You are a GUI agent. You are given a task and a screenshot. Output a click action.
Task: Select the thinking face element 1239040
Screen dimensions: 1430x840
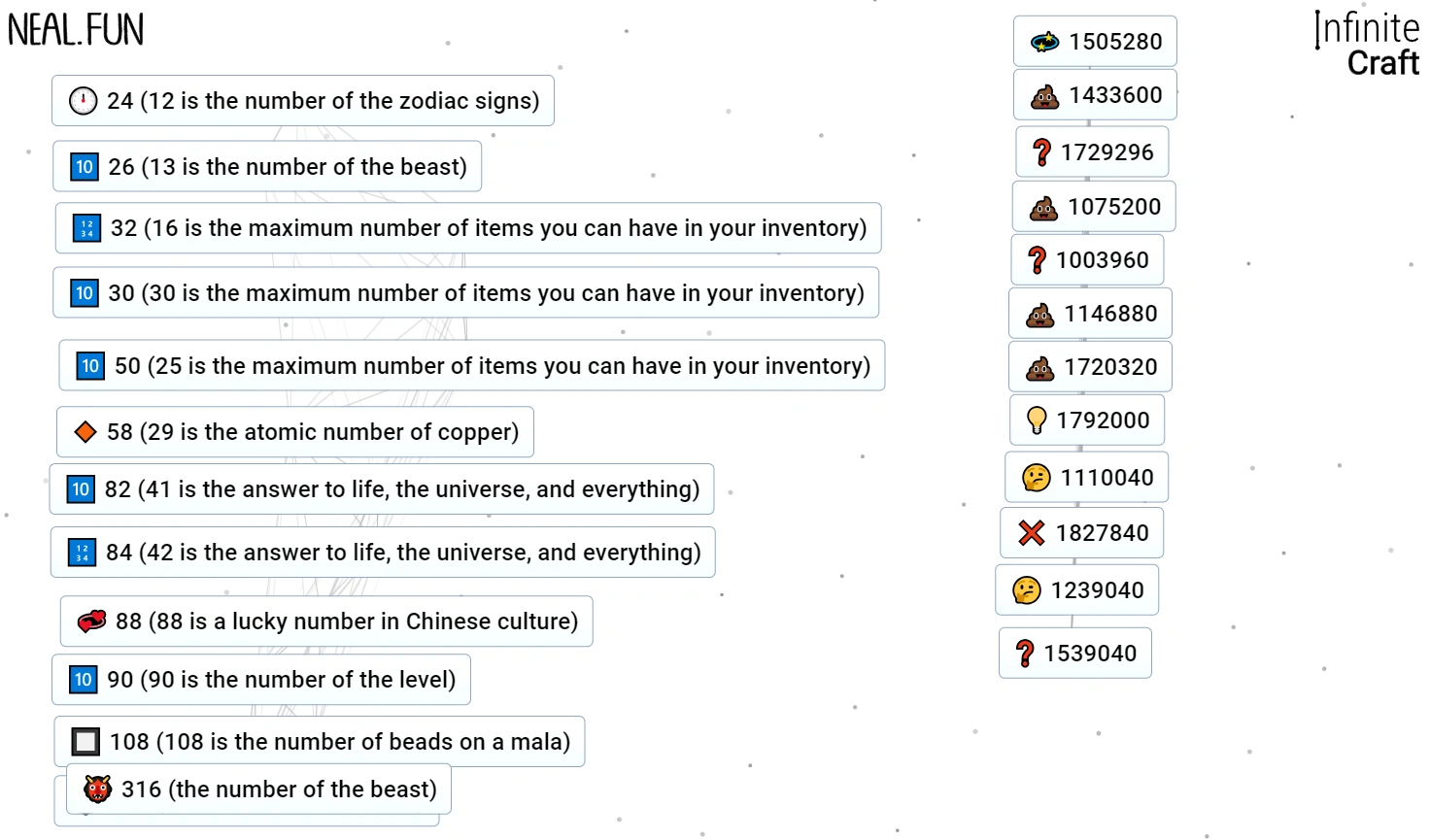(1076, 589)
